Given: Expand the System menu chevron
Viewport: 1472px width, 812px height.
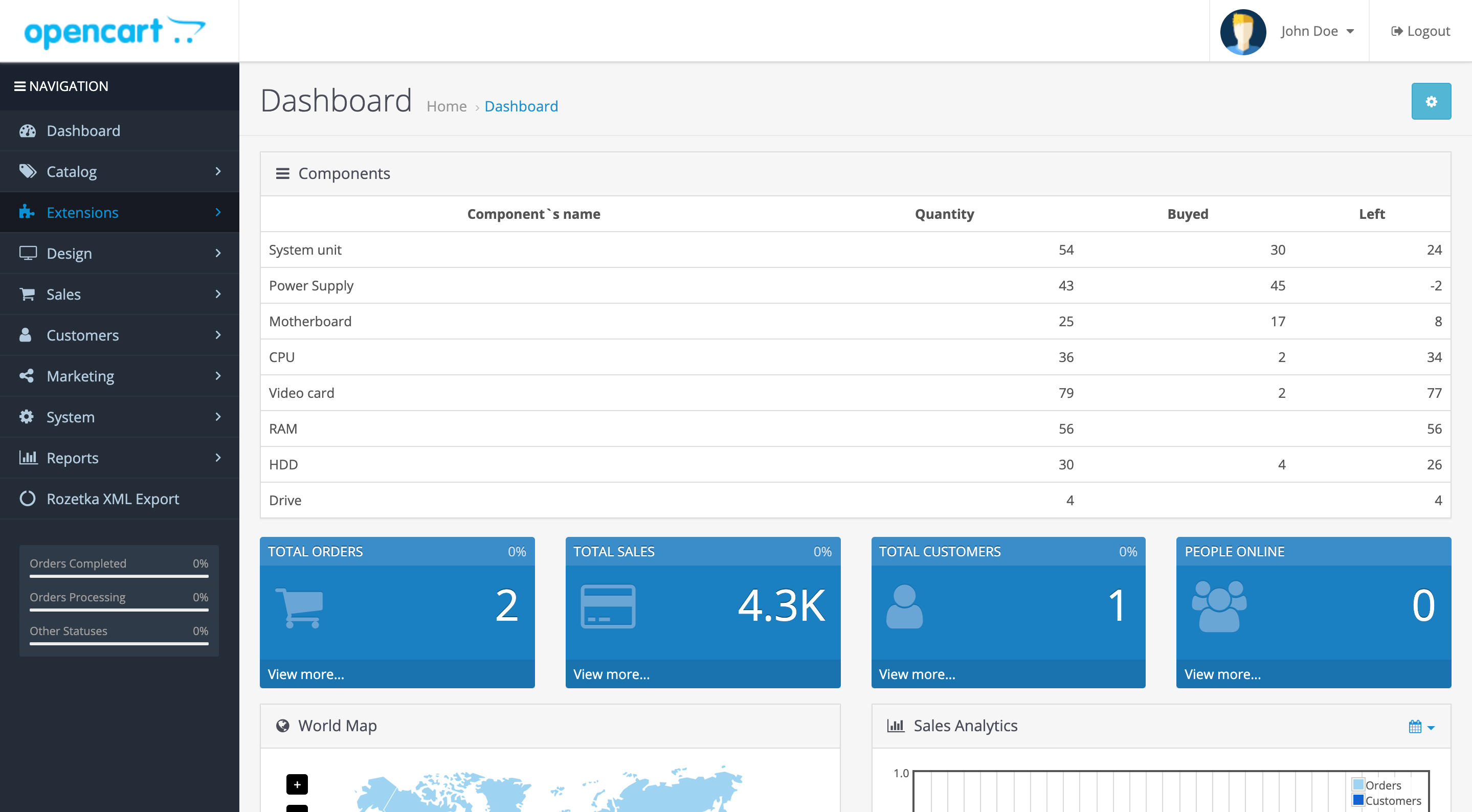Looking at the screenshot, I should coord(218,417).
